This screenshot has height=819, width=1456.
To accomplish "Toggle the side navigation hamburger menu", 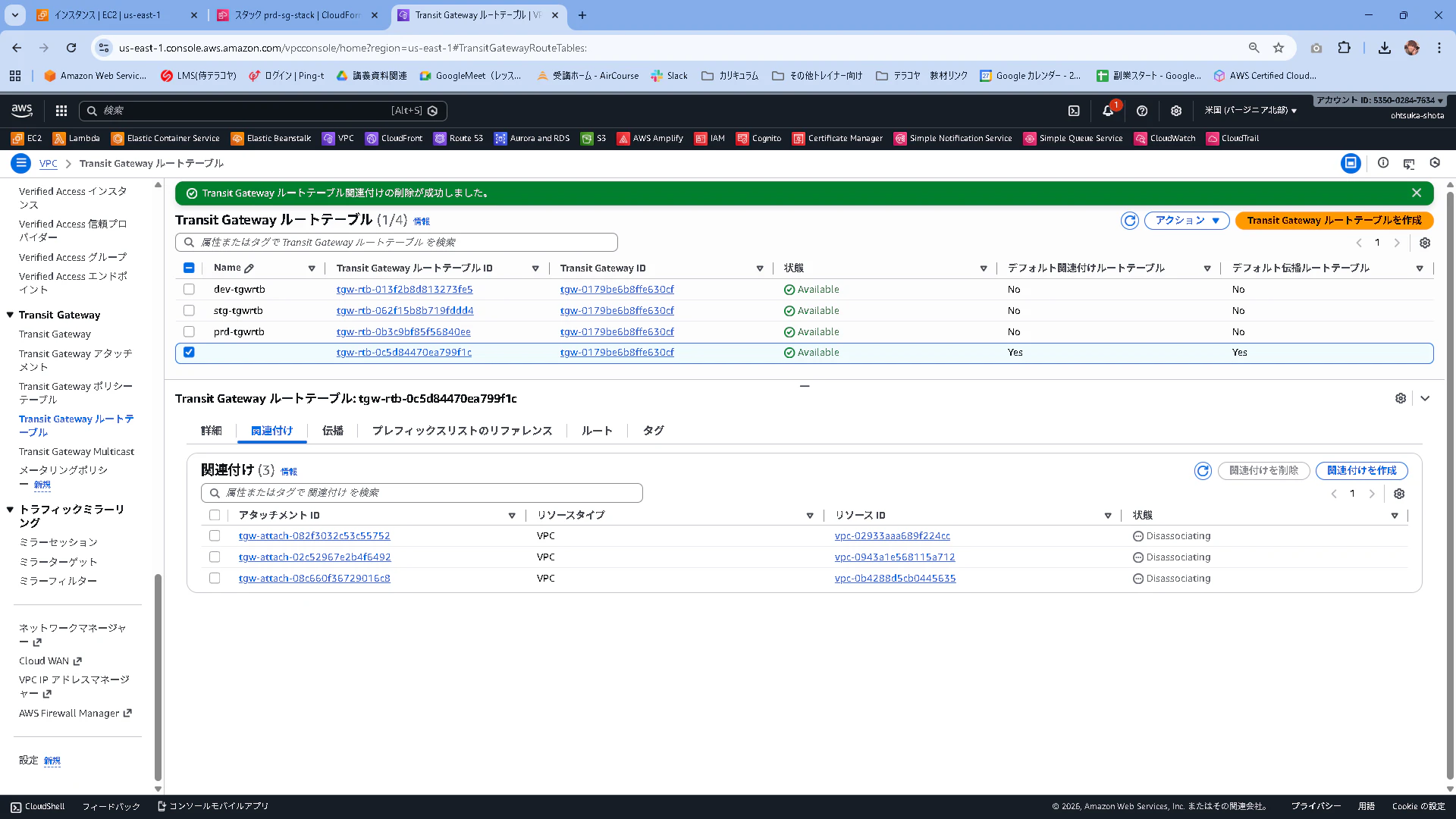I will (21, 163).
